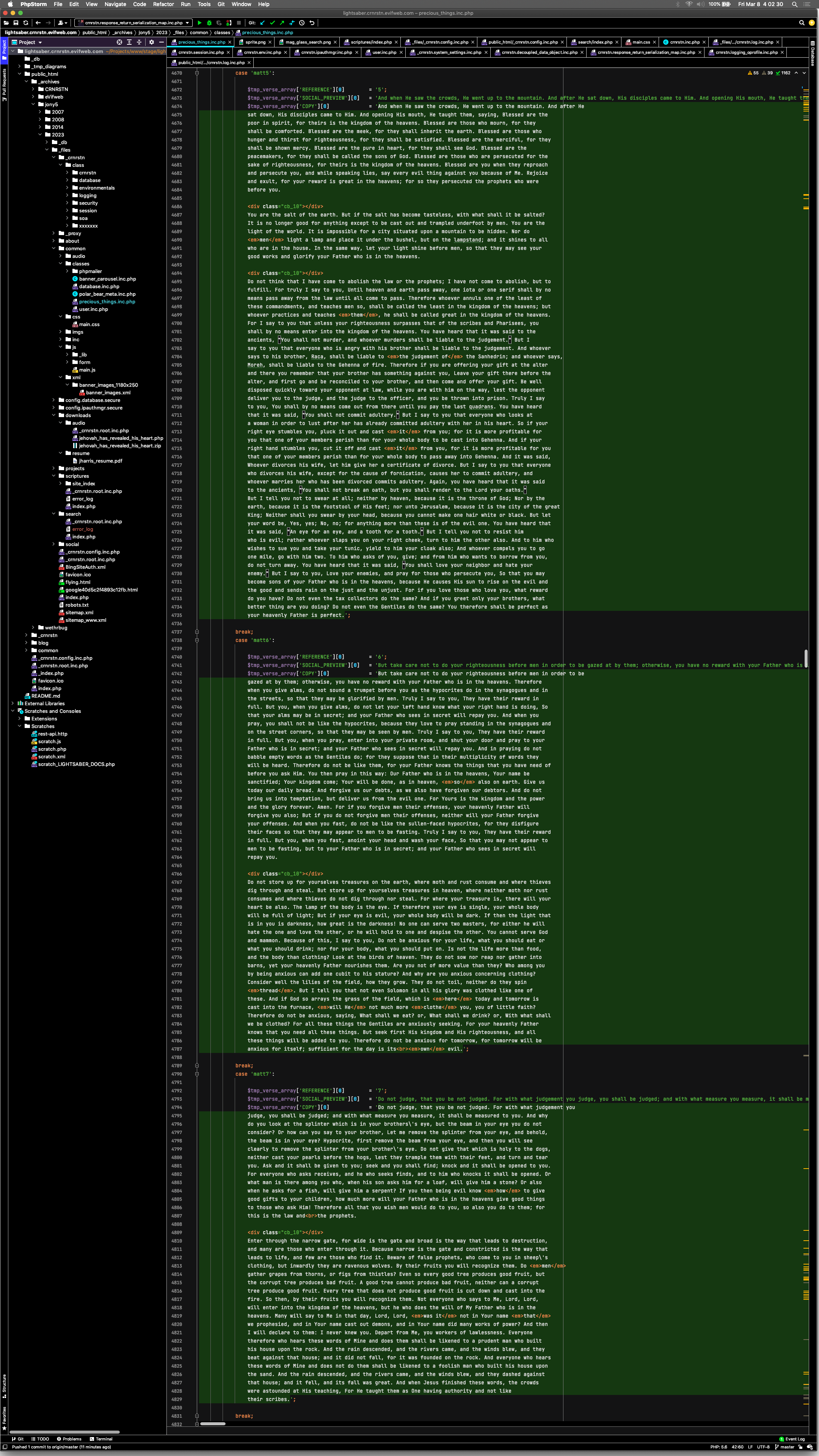Click the Git Commit checkmark icon

click(273, 23)
